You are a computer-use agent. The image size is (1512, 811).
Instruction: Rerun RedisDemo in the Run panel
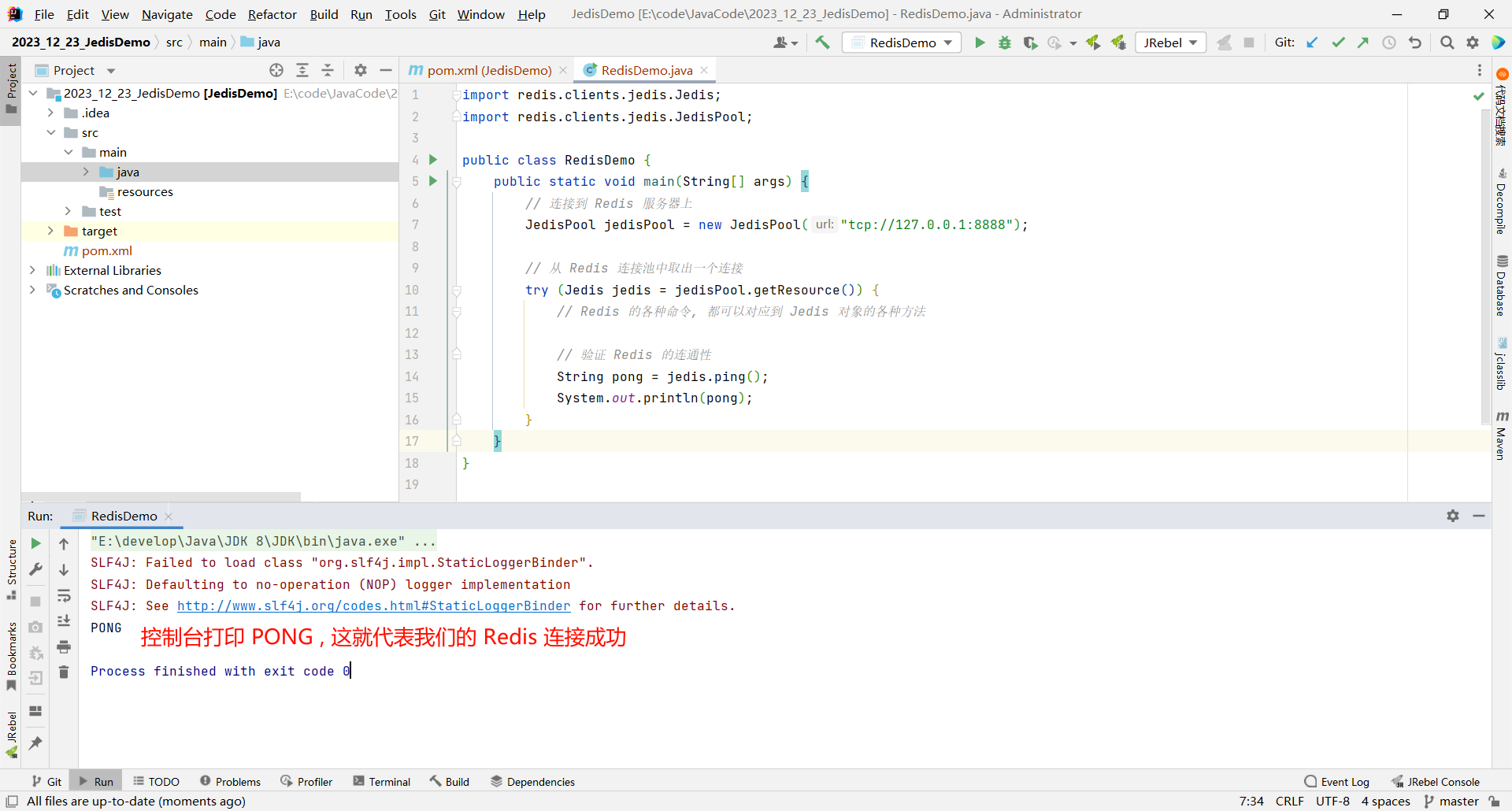pyautogui.click(x=35, y=543)
